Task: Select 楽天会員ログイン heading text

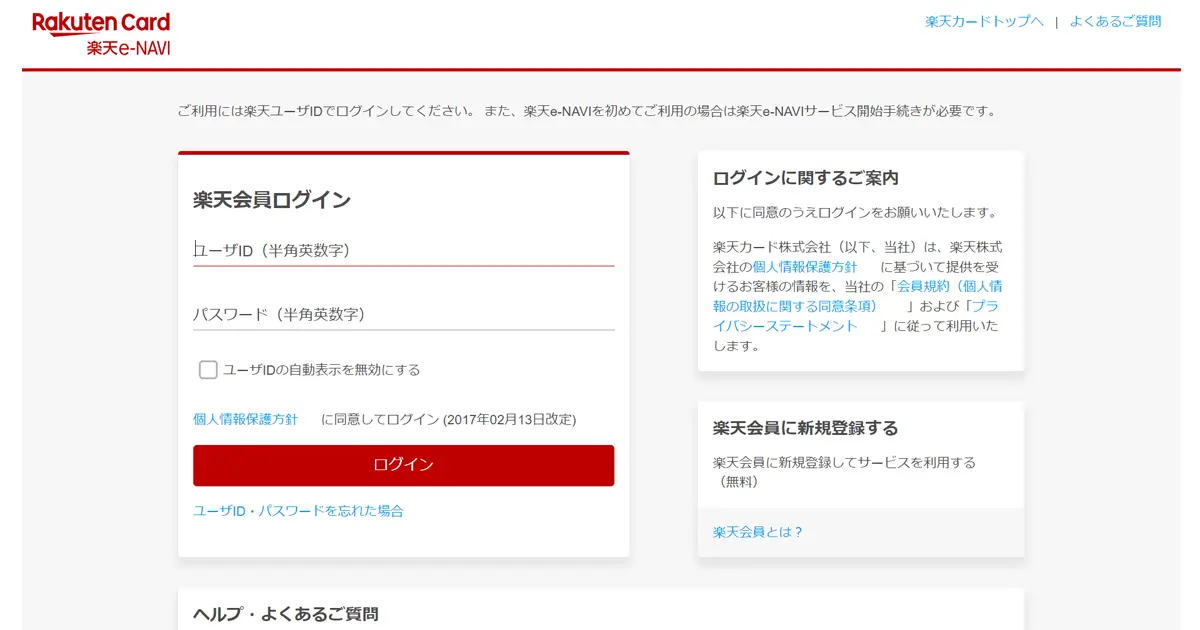Action: [x=272, y=200]
